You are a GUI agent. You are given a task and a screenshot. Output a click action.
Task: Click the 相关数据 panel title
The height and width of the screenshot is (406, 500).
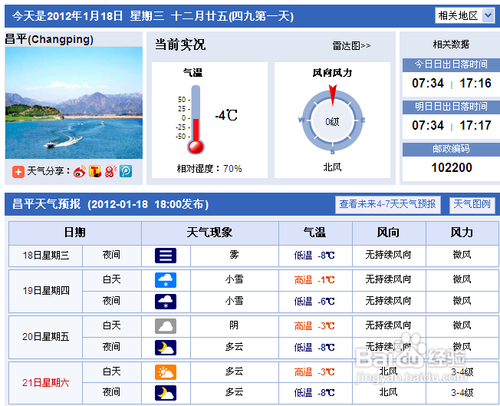pos(451,44)
